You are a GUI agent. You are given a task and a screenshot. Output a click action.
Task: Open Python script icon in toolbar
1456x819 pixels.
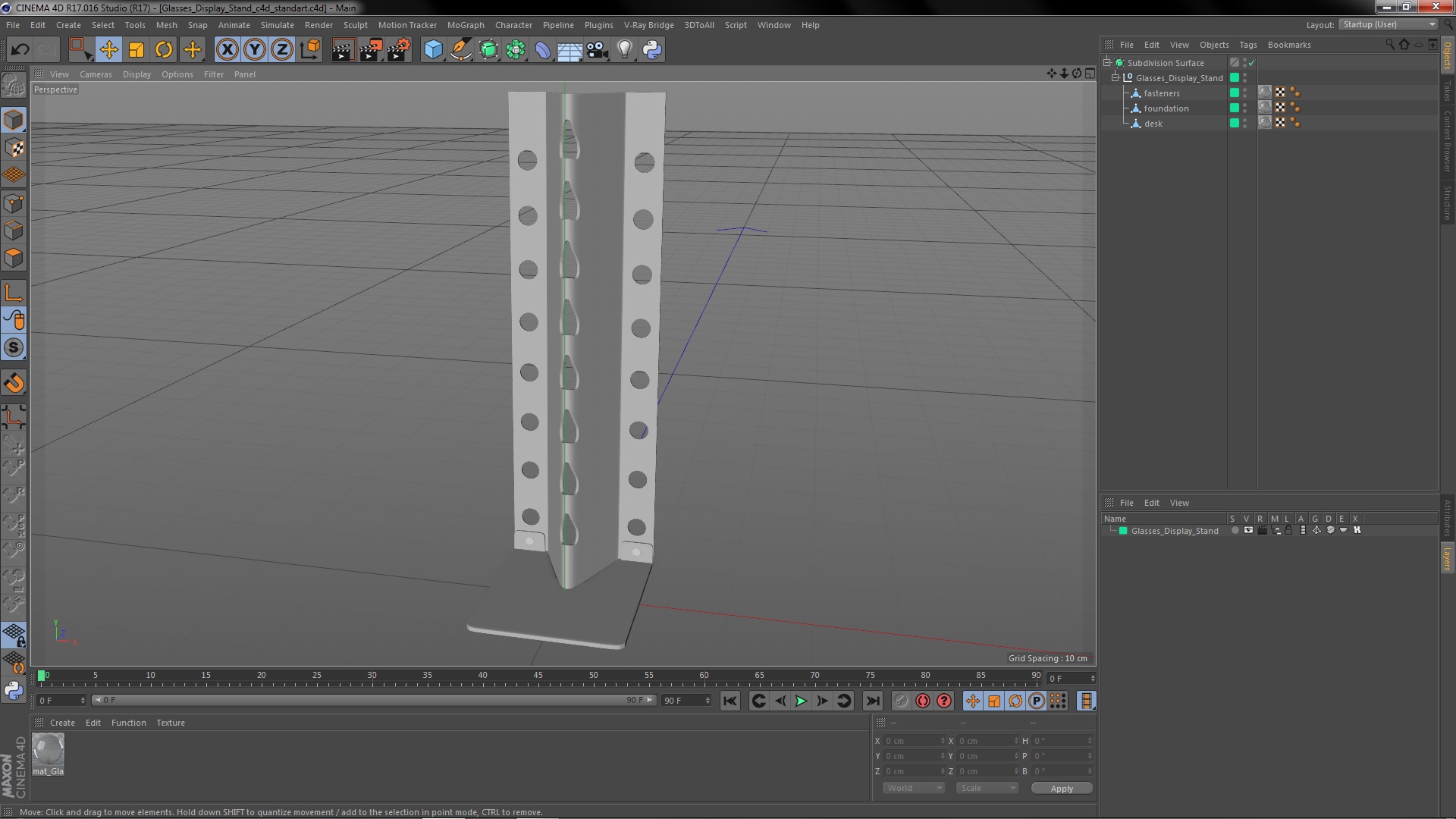point(652,50)
